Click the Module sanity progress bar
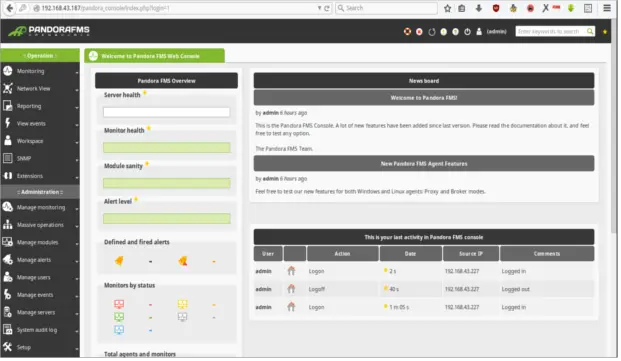Screen dimensions: 621x361 tap(167, 183)
